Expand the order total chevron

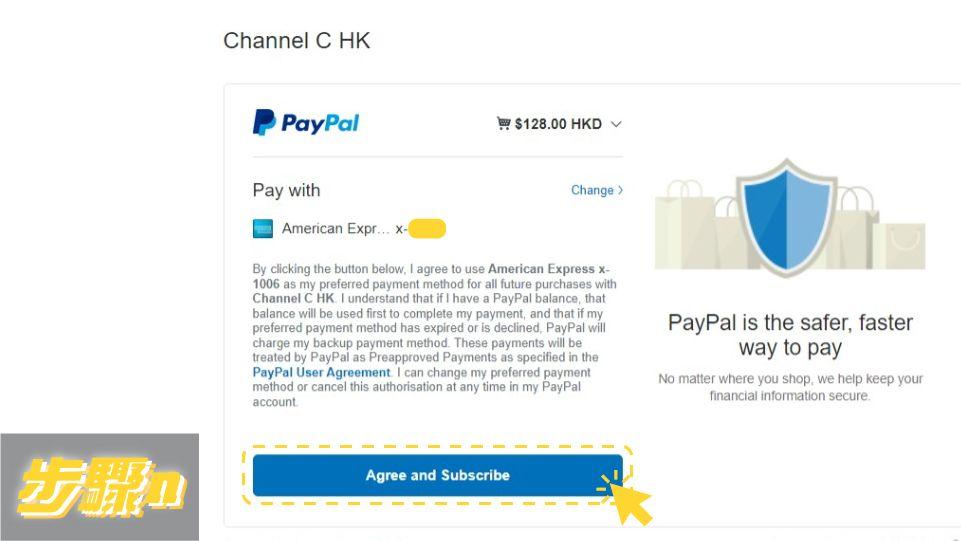pos(616,124)
